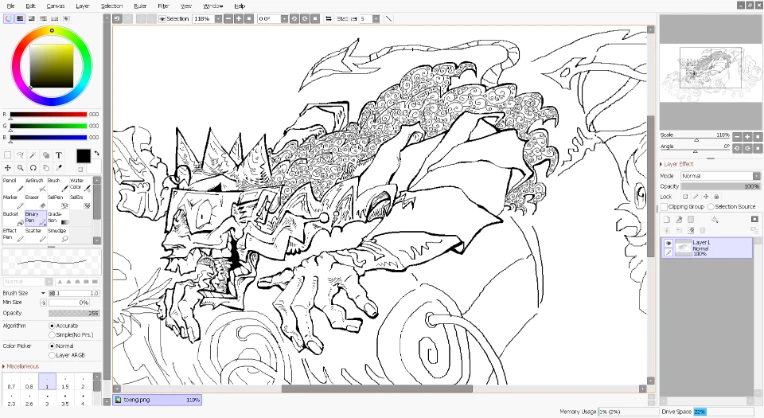
Task: Select the rectangular Selection tool
Action: [x=8, y=155]
